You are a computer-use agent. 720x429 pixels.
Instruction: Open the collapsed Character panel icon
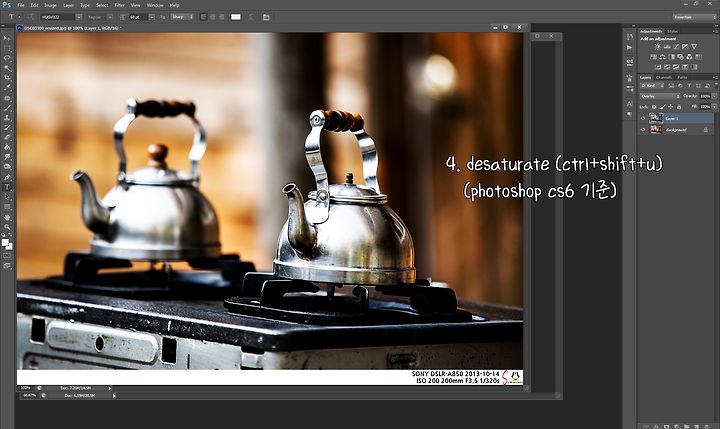630,103
